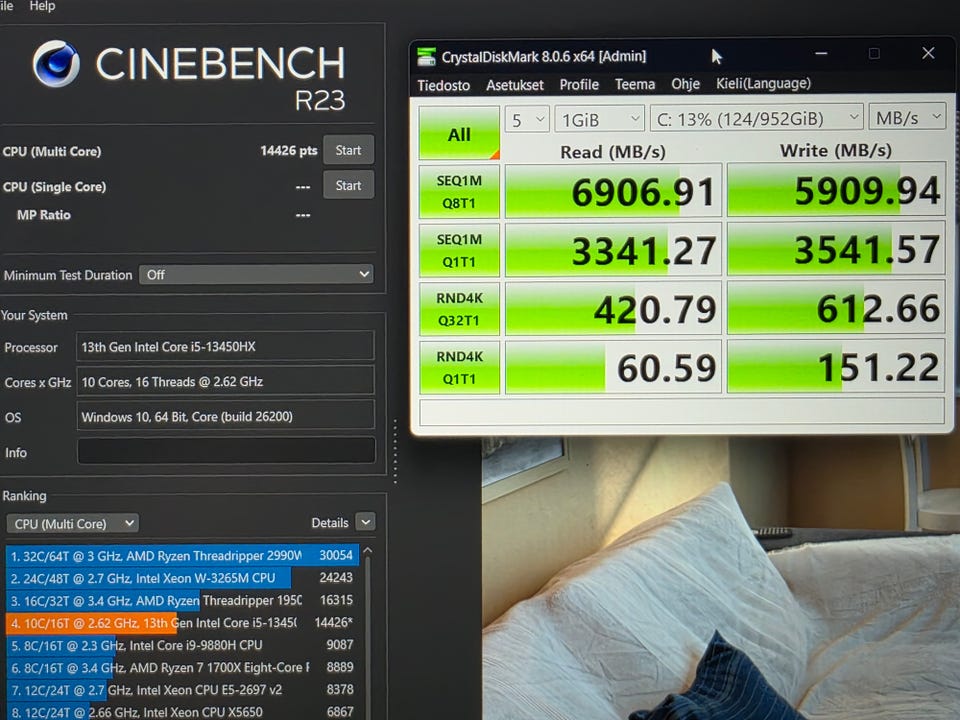The height and width of the screenshot is (720, 960).
Task: Select the Intel Xeon W-3265M ranking row
Action: 182,578
